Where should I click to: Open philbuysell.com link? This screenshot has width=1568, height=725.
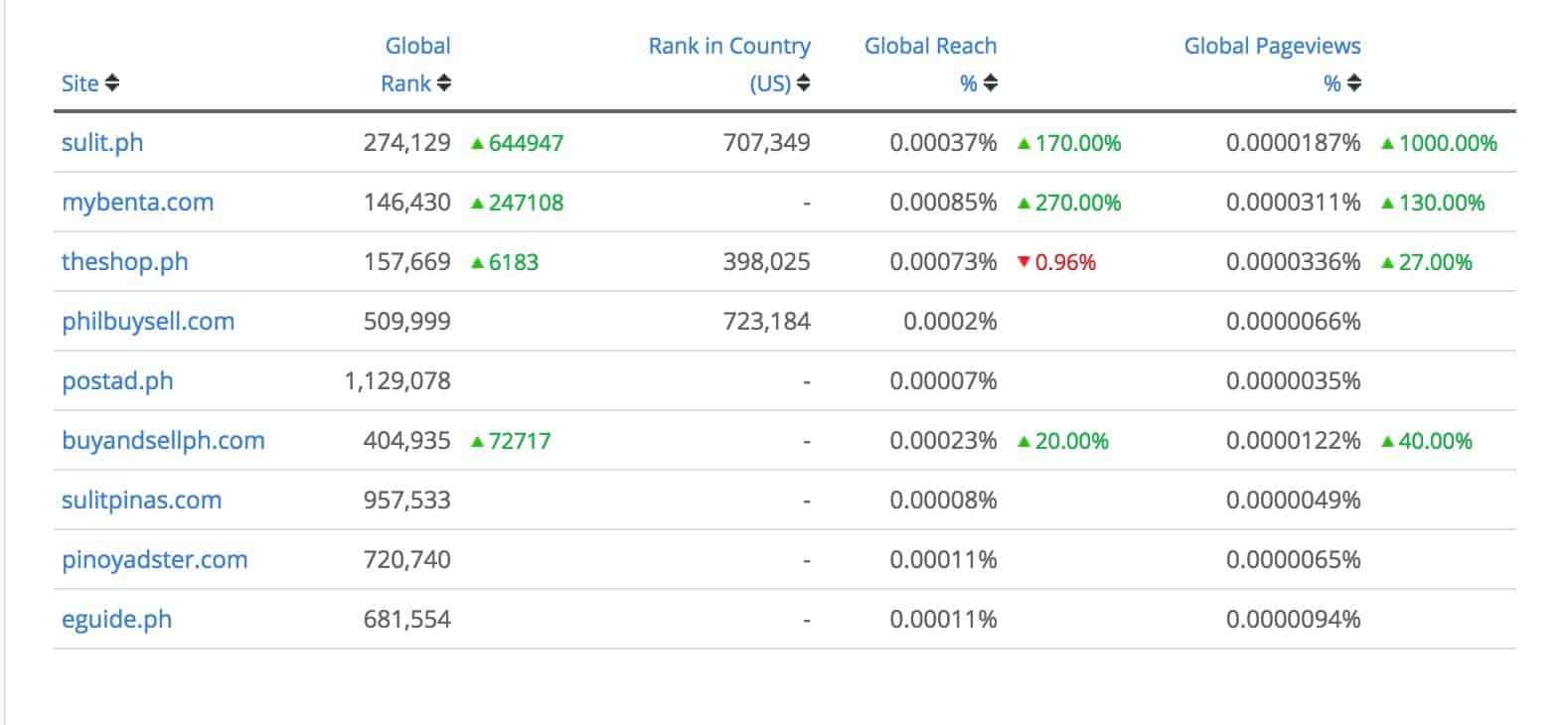click(148, 322)
